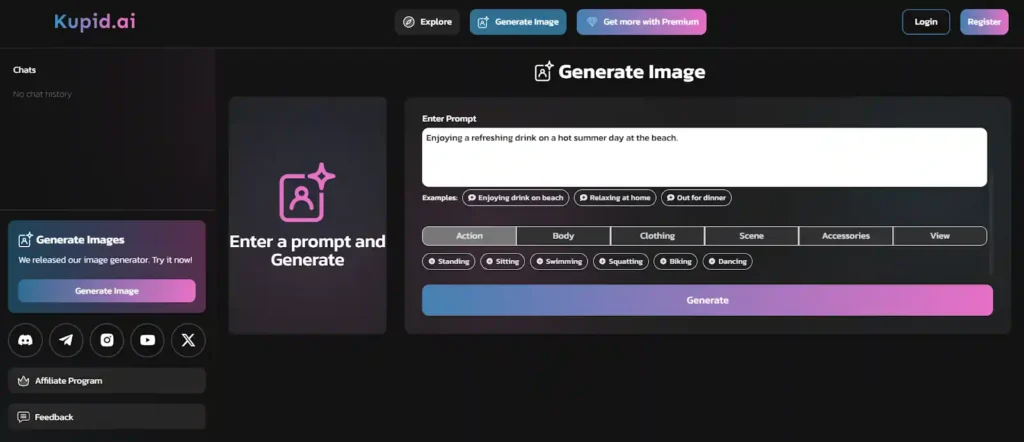Open the YouTube social icon
Viewport: 1024px width, 442px height.
click(148, 340)
